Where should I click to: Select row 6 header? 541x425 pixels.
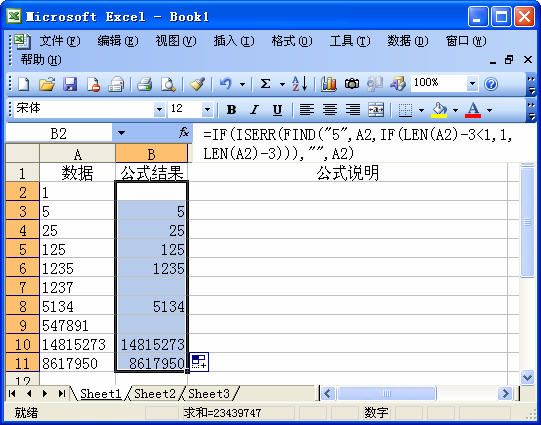click(x=22, y=268)
